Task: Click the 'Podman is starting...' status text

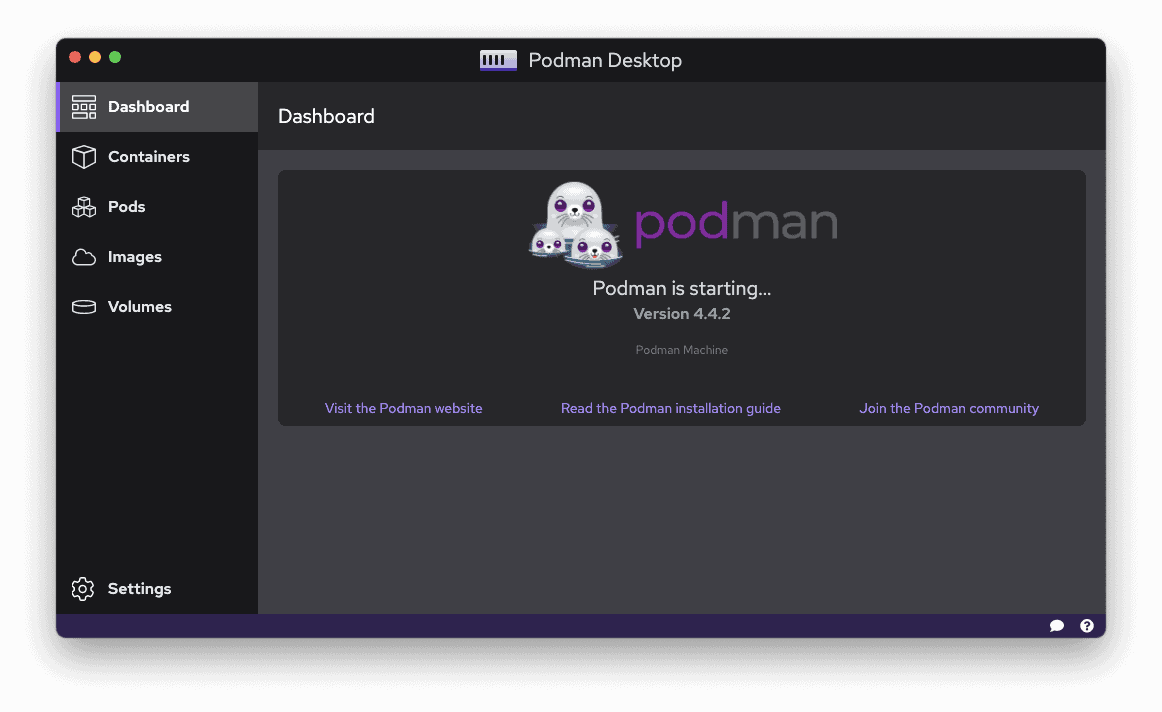Action: [682, 288]
